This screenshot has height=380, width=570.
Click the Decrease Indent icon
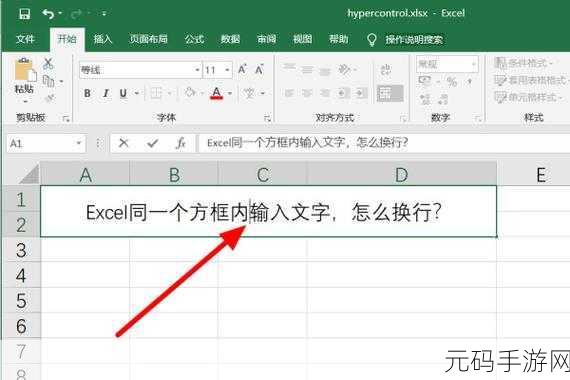343,94
